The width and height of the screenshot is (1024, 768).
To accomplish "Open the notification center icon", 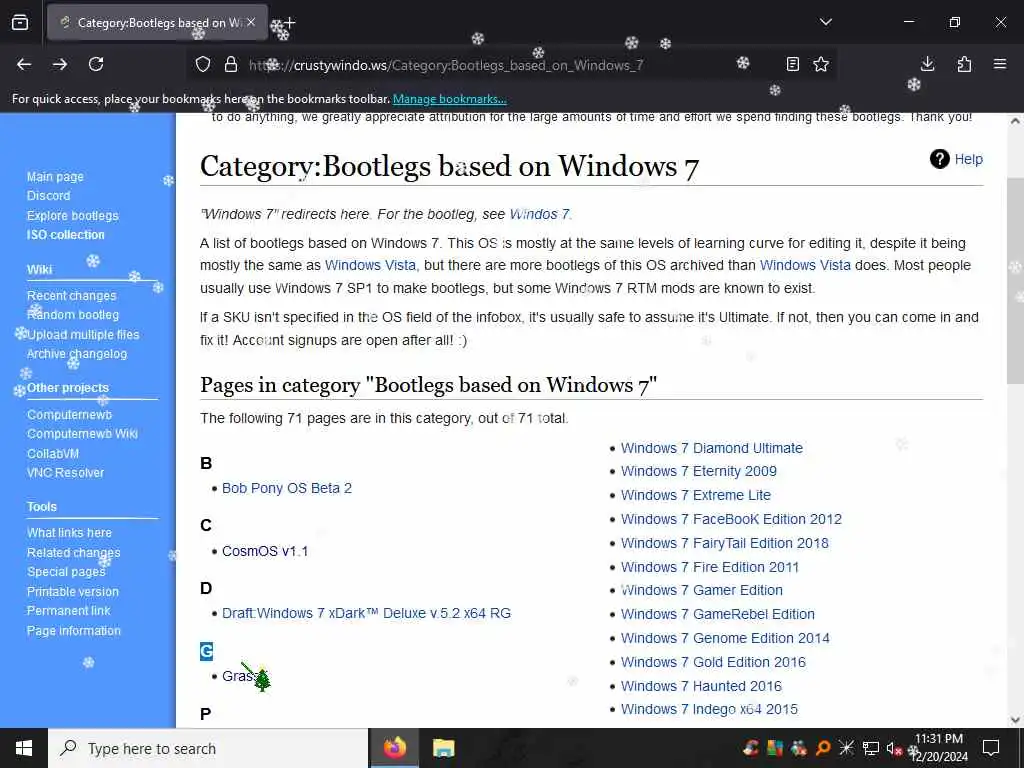I will coord(991,748).
